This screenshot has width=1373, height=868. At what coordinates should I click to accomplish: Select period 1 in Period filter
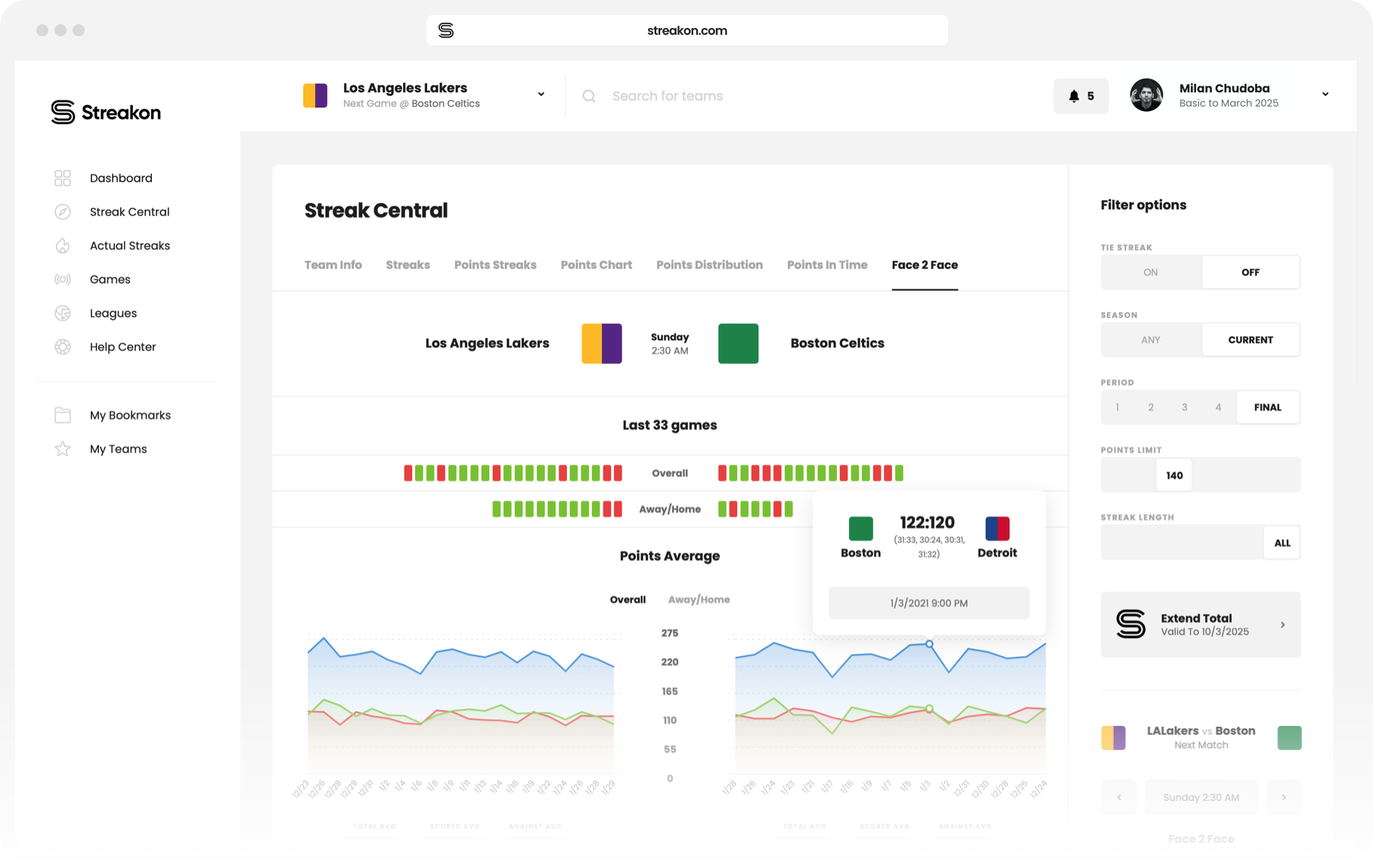point(1117,408)
